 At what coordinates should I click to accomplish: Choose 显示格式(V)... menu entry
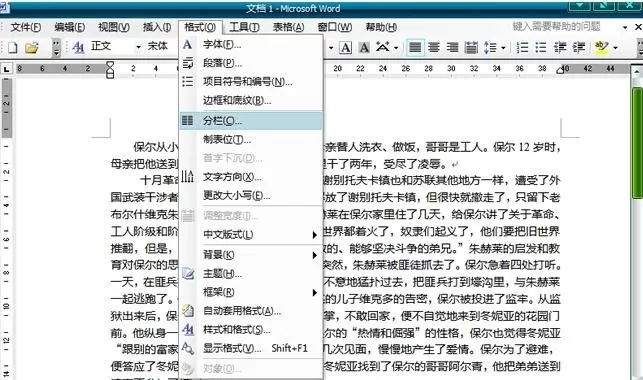251,348
